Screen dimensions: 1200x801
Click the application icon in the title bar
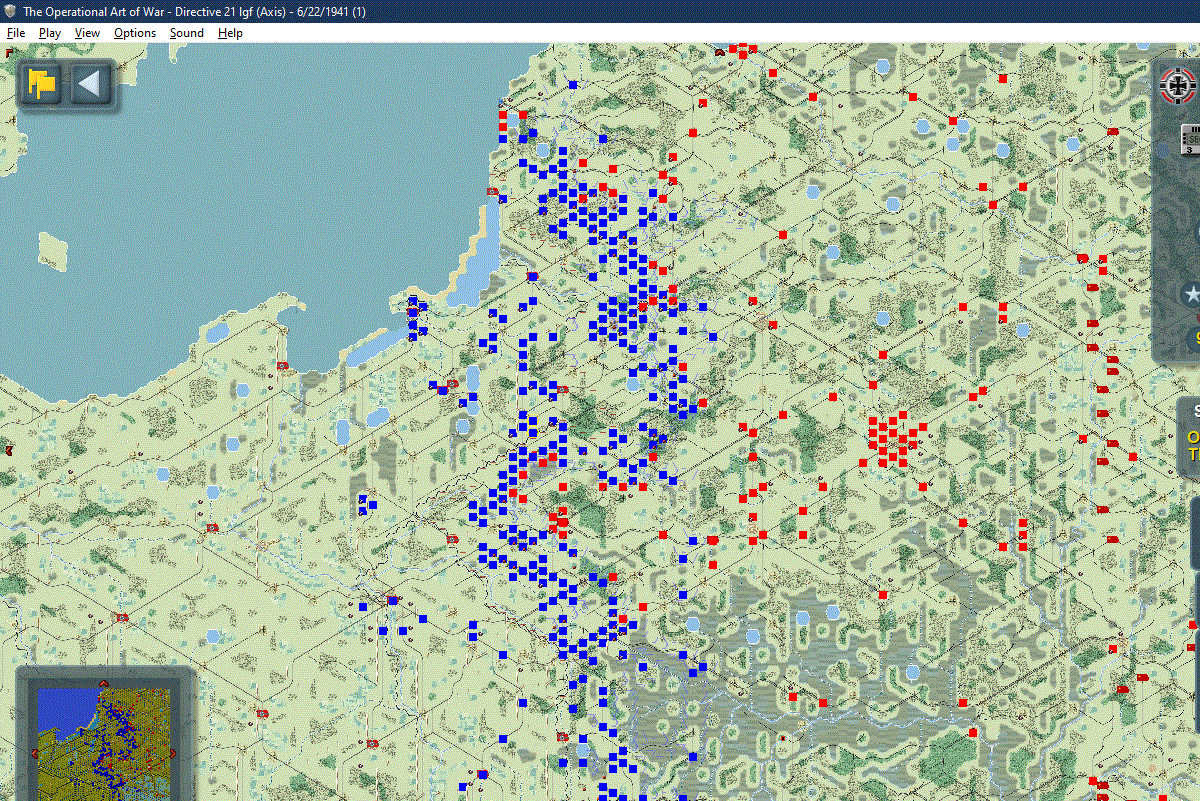click(x=10, y=11)
